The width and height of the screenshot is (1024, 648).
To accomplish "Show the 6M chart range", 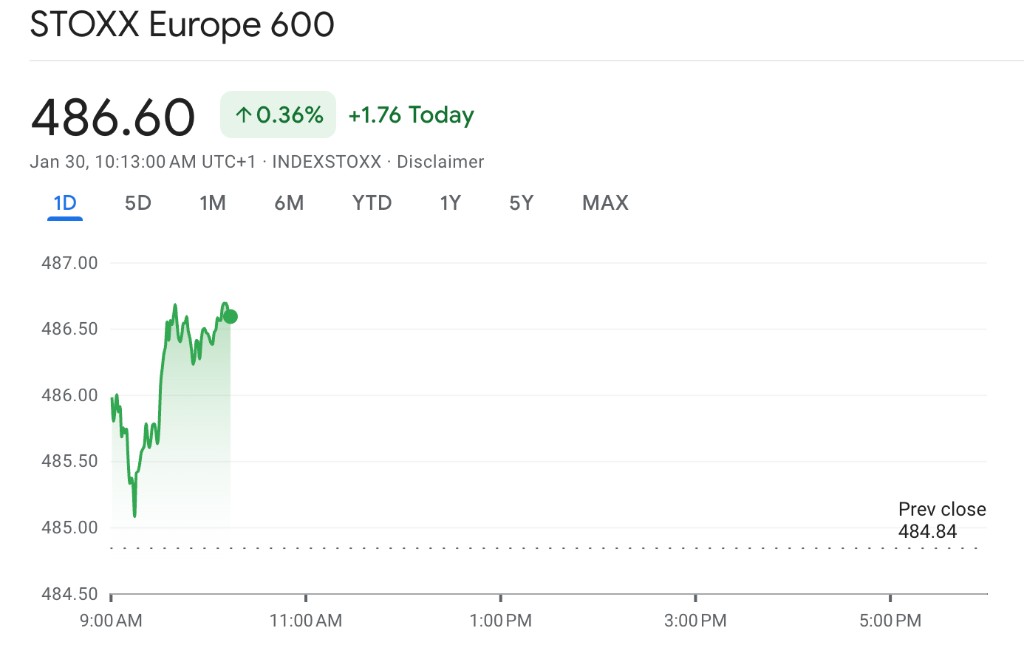I will point(289,203).
